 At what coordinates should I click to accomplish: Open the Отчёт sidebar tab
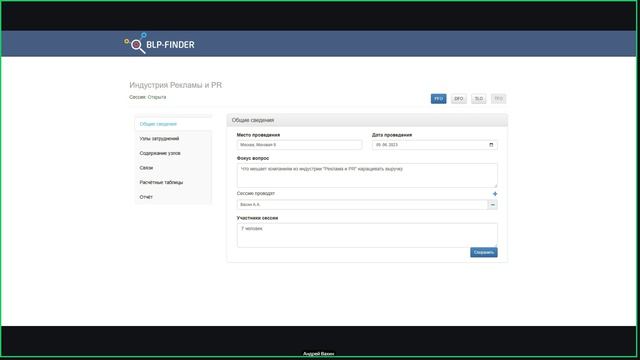(x=173, y=197)
